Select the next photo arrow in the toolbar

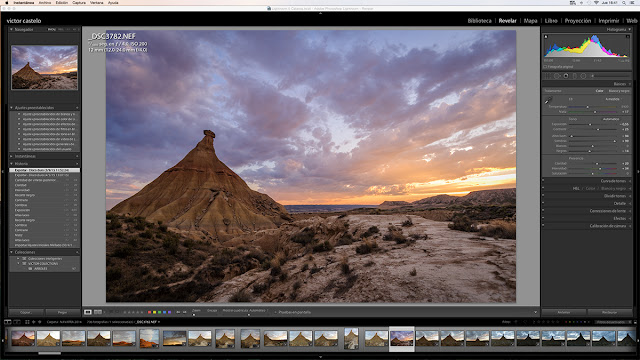(x=184, y=312)
